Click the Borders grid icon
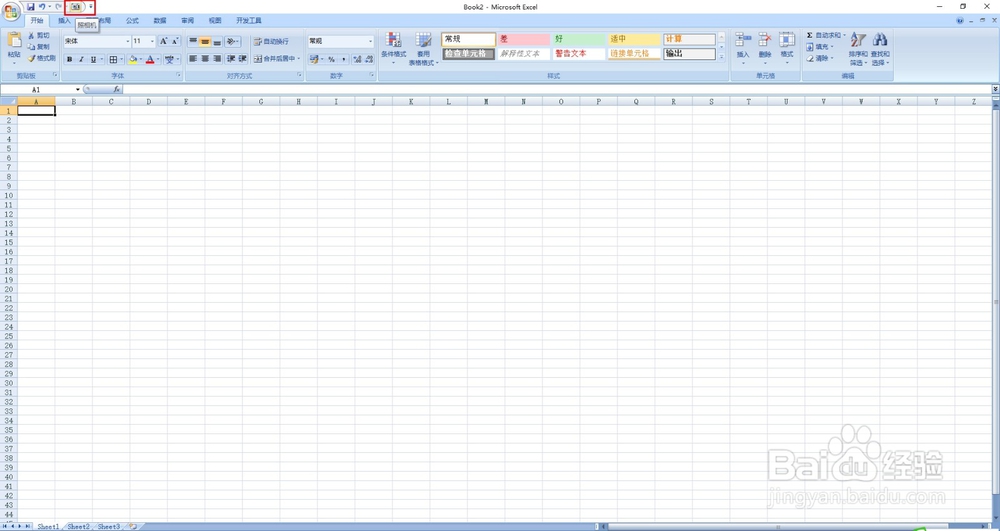This screenshot has width=1000, height=531. (113, 59)
